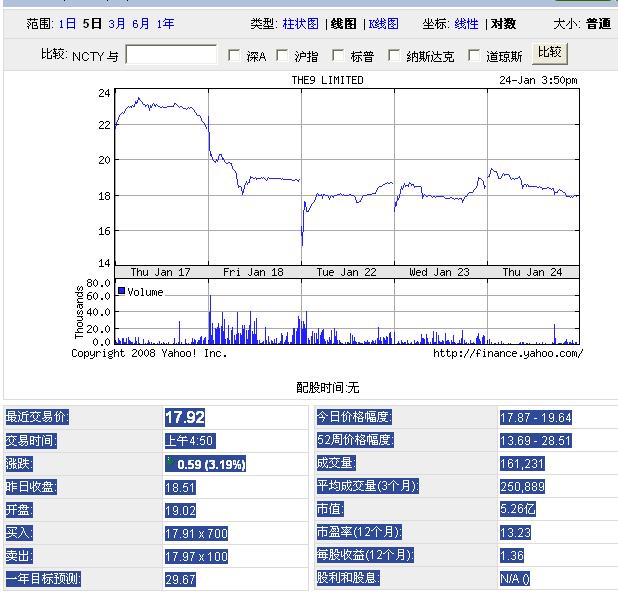Viewport: 618px width, 600px height.
Task: Click the trade time value 上午4:50
Action: [x=190, y=441]
